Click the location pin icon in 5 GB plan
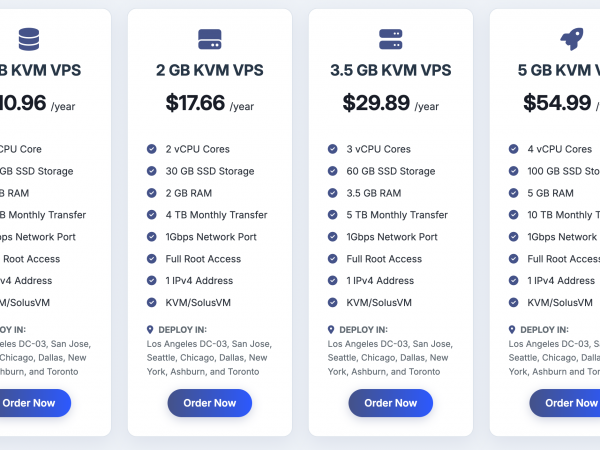The width and height of the screenshot is (600, 450). [512, 329]
